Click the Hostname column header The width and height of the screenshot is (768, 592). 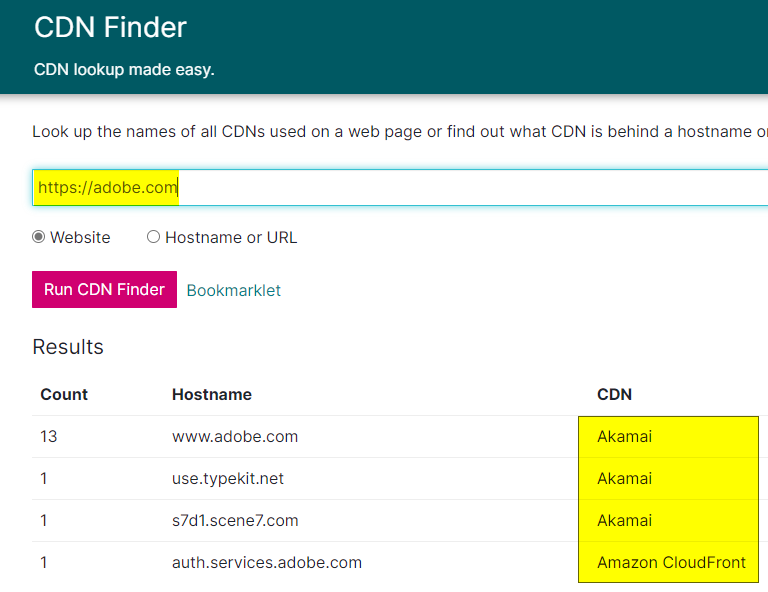(x=212, y=394)
